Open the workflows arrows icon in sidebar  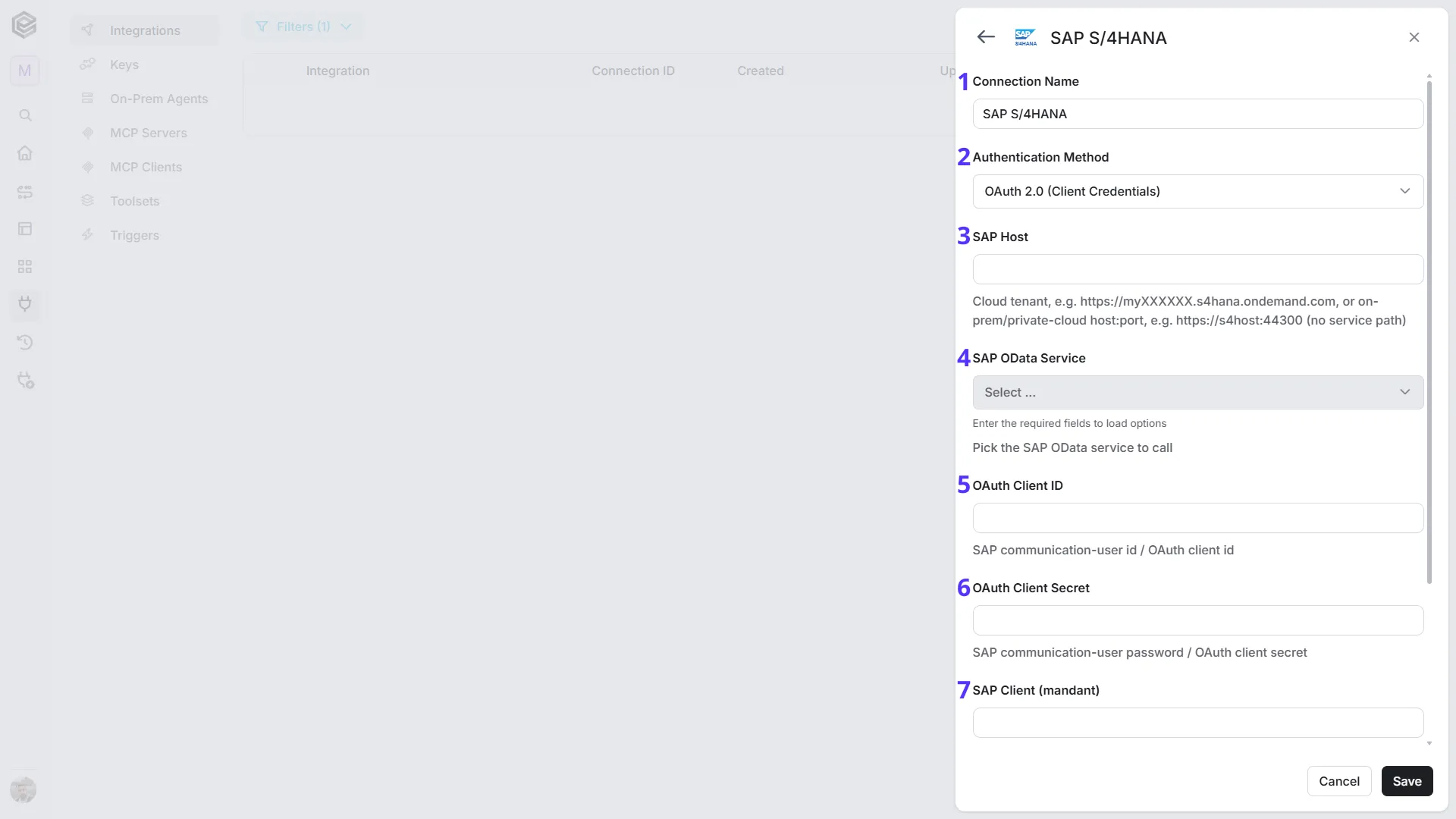[25, 192]
